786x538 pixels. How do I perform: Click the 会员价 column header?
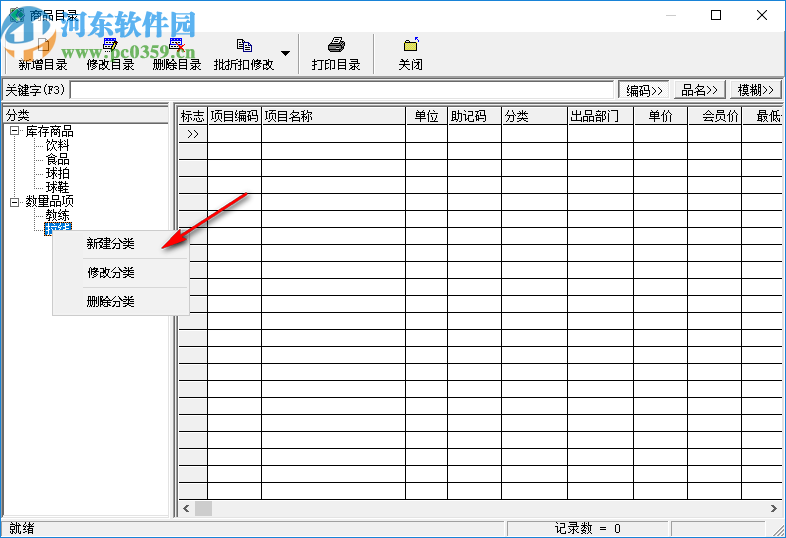tap(714, 116)
